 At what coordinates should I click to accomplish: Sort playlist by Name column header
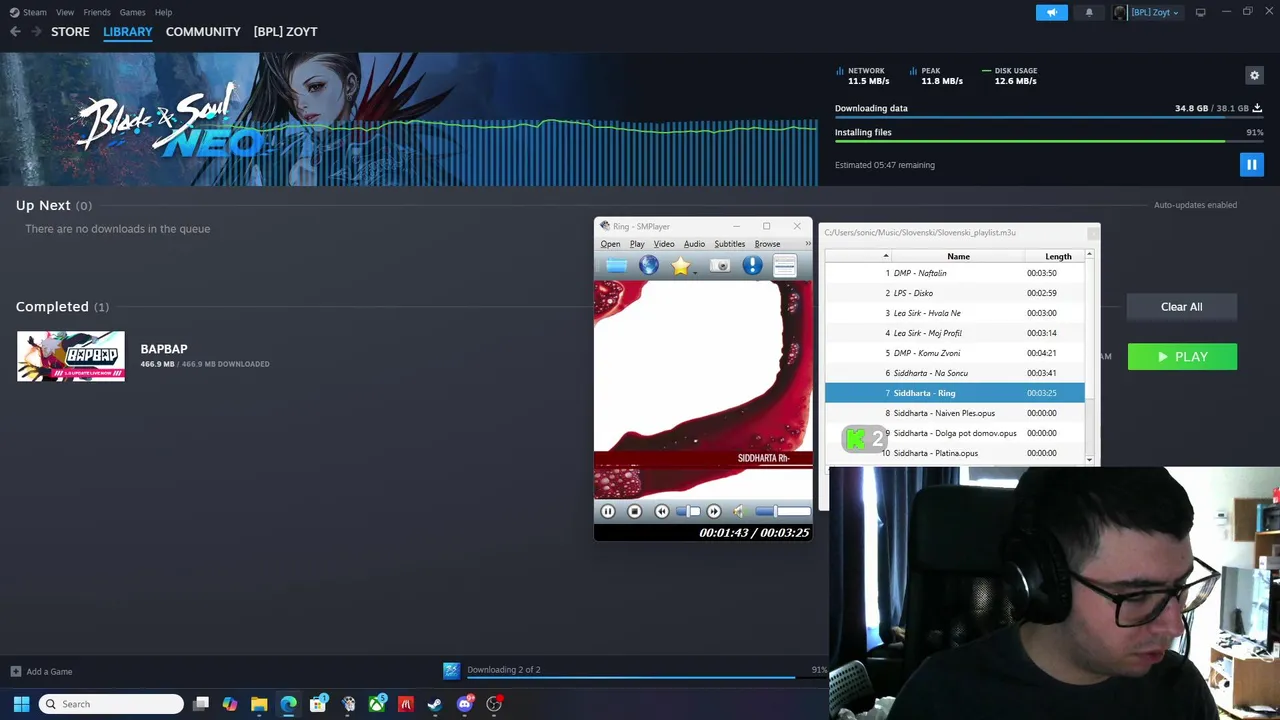(958, 257)
